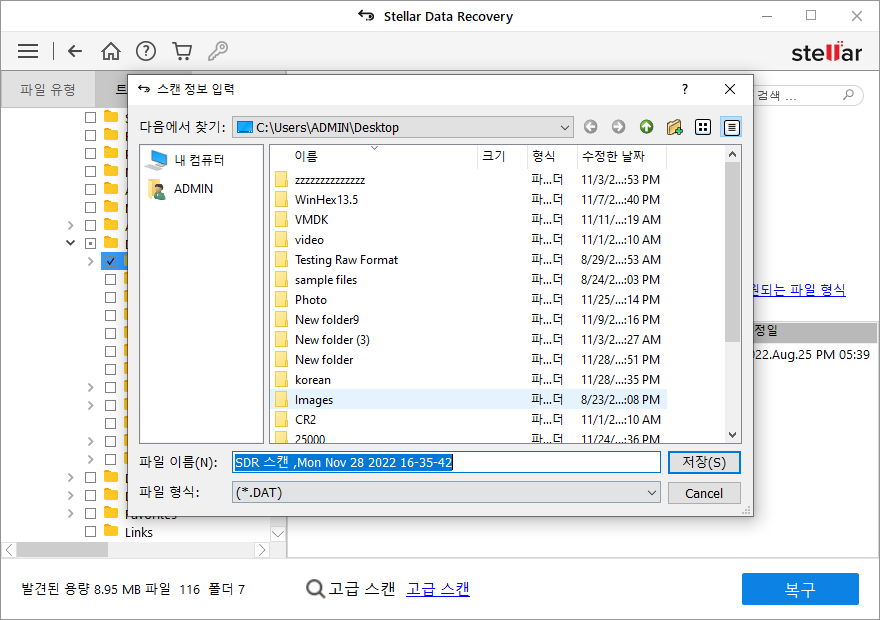The width and height of the screenshot is (880, 620).
Task: Select the New folder9 entry
Action: (x=327, y=320)
